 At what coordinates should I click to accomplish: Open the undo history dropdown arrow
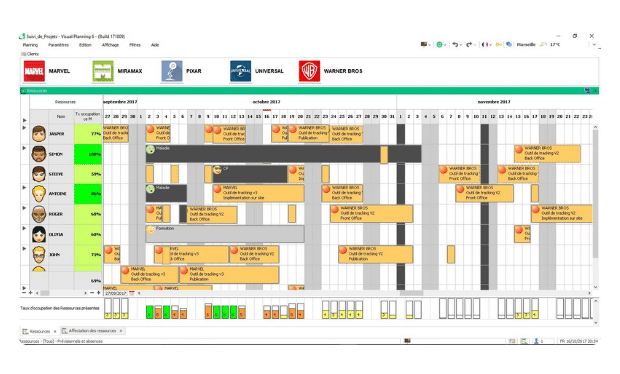[461, 45]
